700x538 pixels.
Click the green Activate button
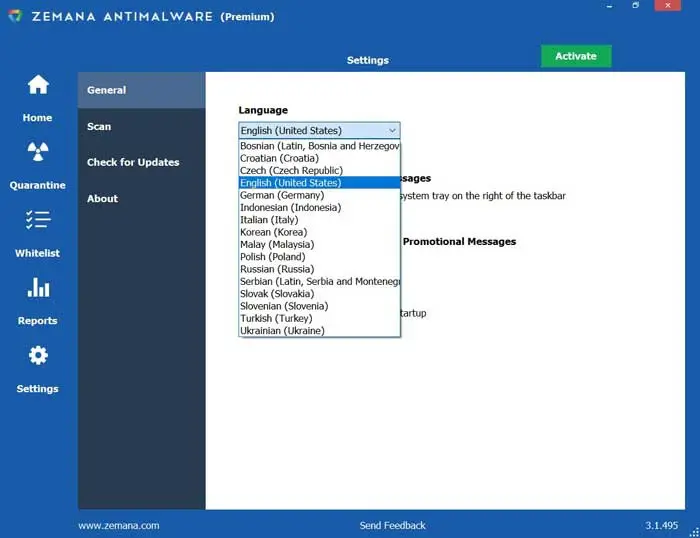point(576,56)
